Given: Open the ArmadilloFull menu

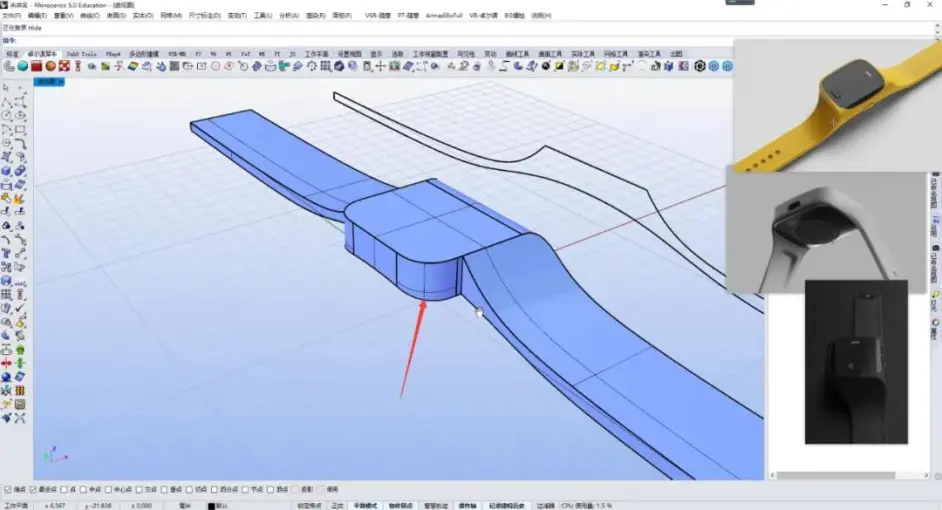Looking at the screenshot, I should coord(444,16).
